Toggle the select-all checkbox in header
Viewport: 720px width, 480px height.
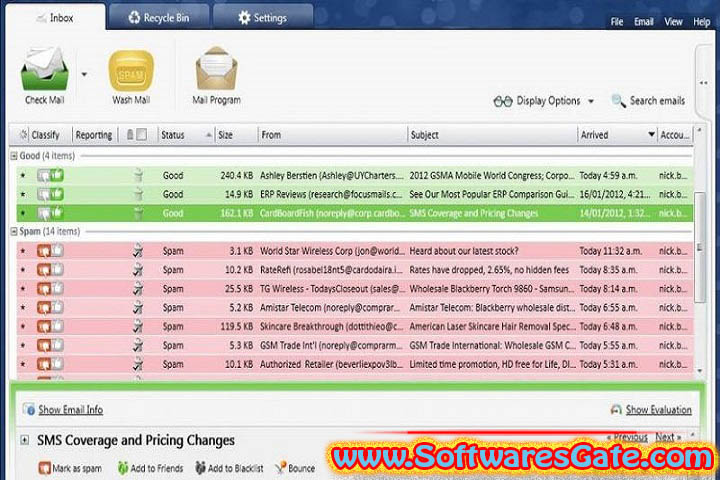click(x=142, y=135)
